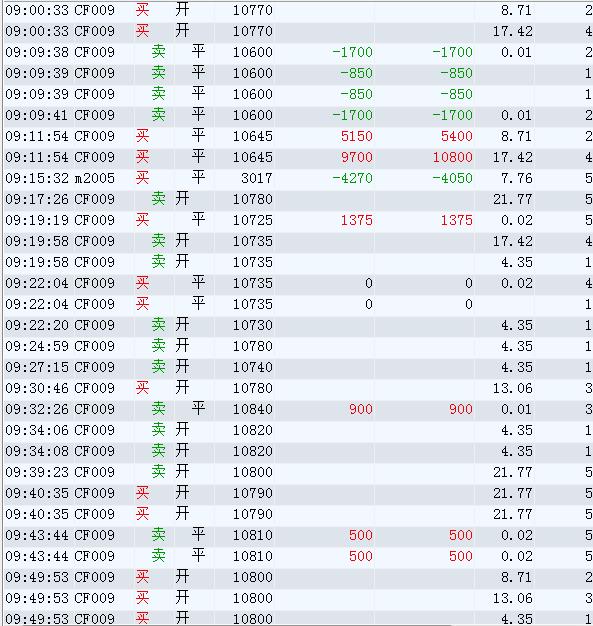Click the 09:17:26 CF009 sell-open row
The width and height of the screenshot is (593, 626).
(x=298, y=199)
